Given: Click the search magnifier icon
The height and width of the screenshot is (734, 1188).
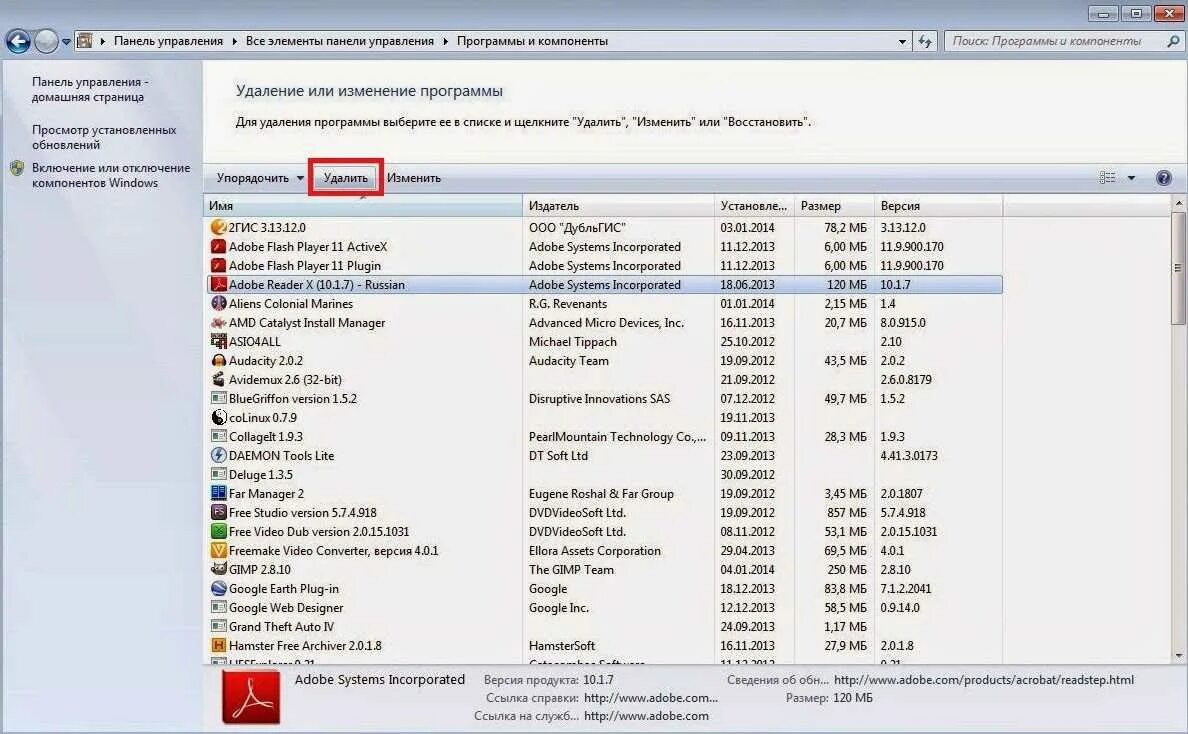Looking at the screenshot, I should pyautogui.click(x=1173, y=41).
